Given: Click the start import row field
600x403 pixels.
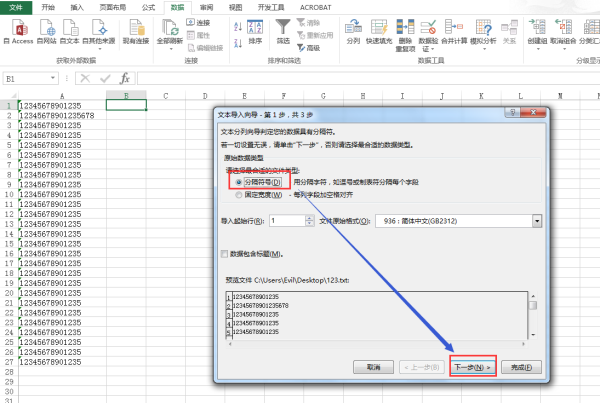Looking at the screenshot, I should pos(287,221).
